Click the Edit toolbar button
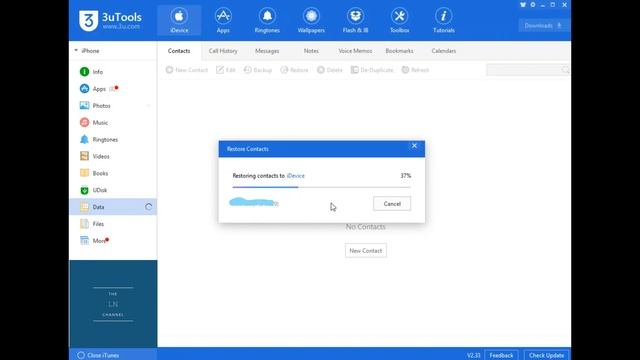The height and width of the screenshot is (360, 640). [226, 70]
